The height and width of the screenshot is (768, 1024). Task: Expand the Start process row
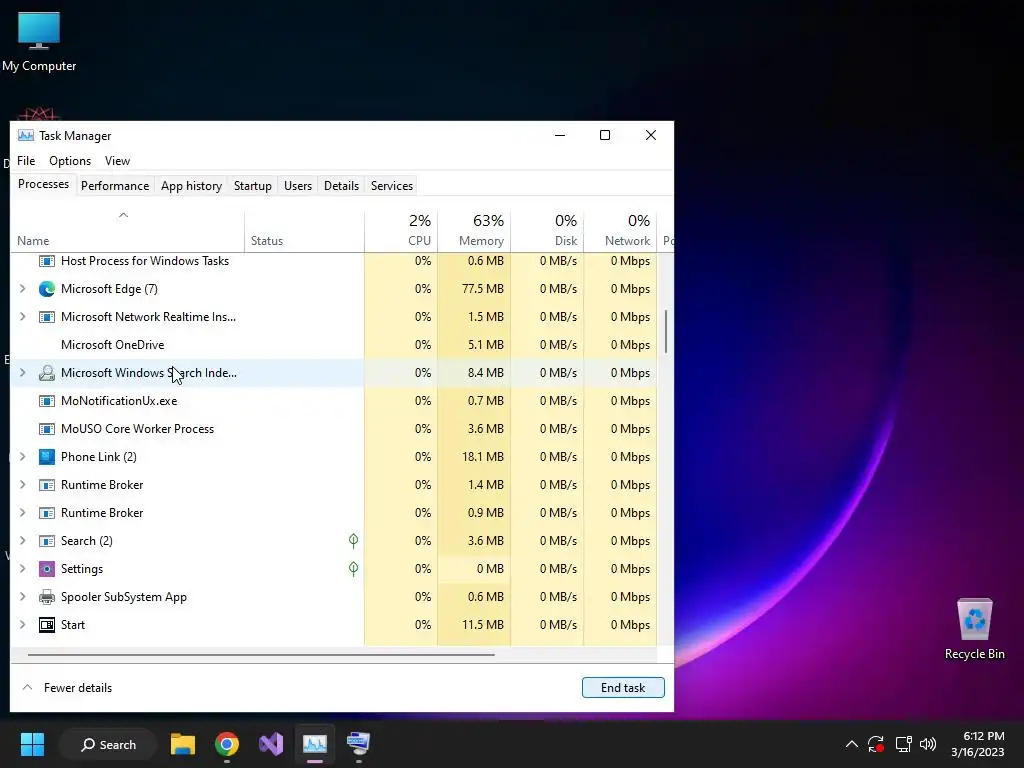23,625
